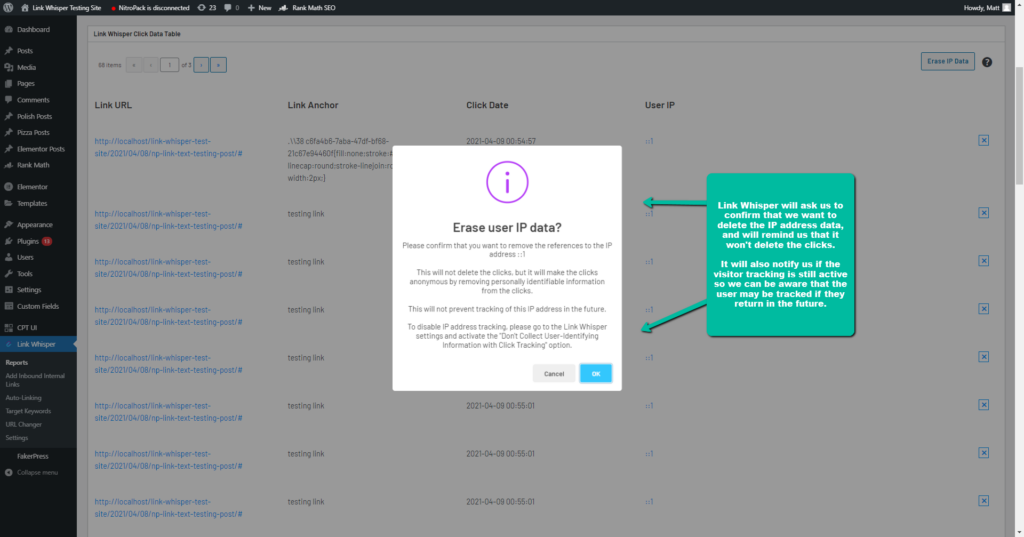Open Howdy, Matt user menu
Viewport: 1024px width, 537px height.
987,8
